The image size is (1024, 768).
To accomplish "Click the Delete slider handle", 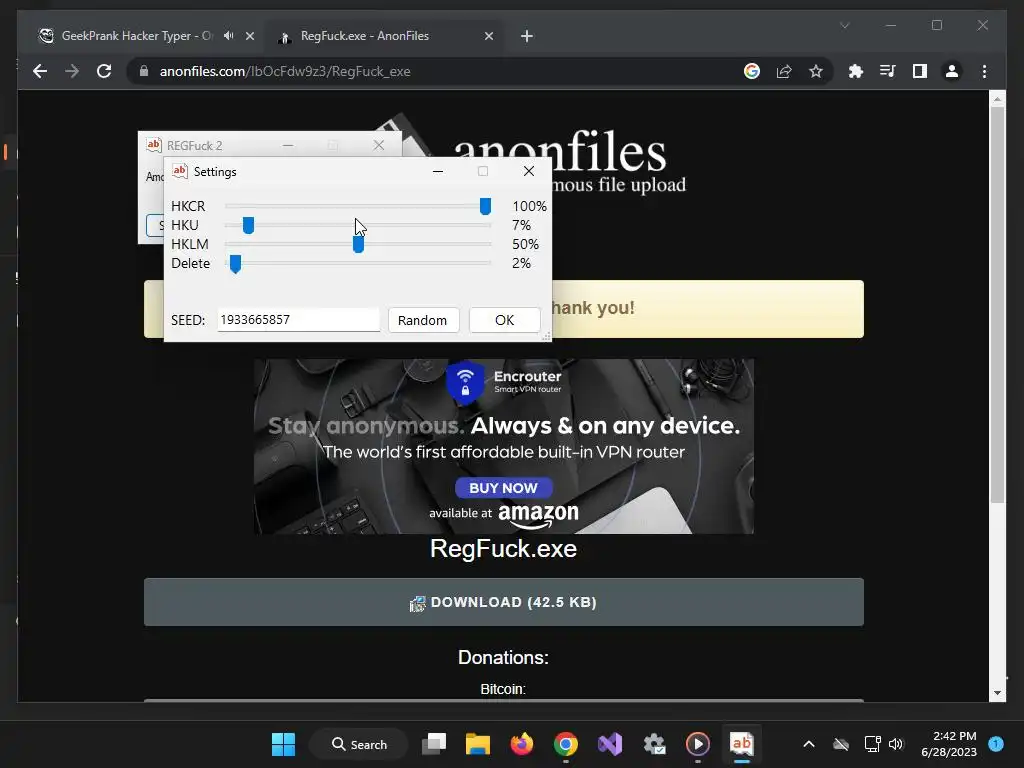I will click(x=235, y=264).
